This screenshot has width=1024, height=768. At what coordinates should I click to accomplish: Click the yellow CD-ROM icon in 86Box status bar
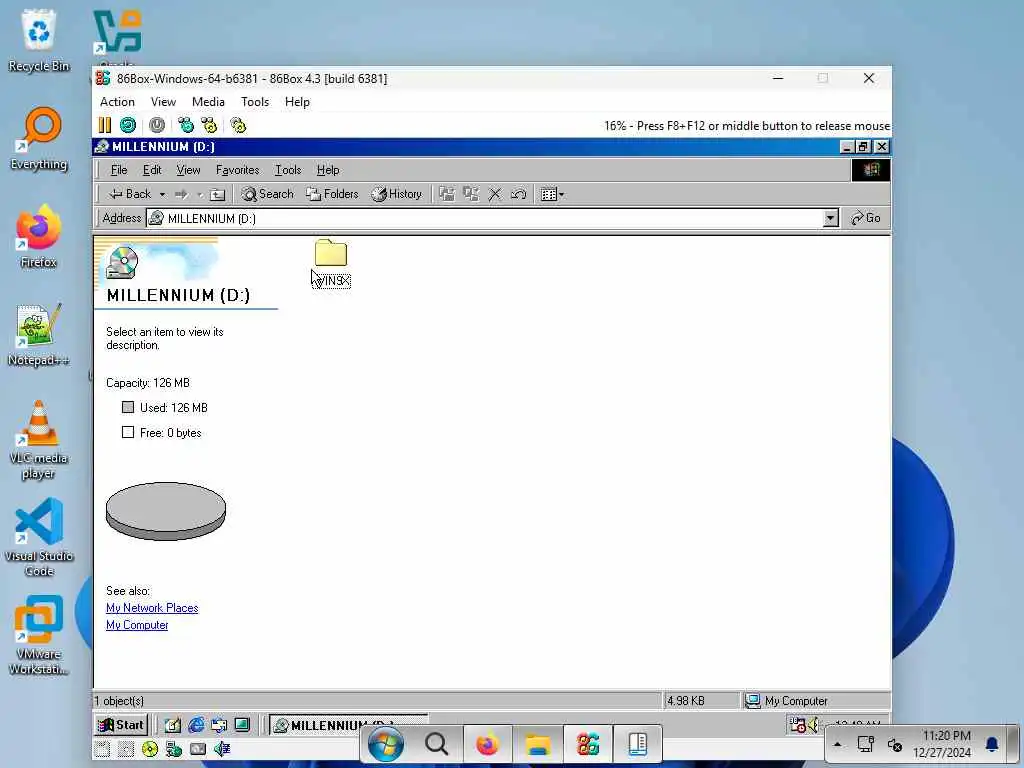(x=150, y=749)
